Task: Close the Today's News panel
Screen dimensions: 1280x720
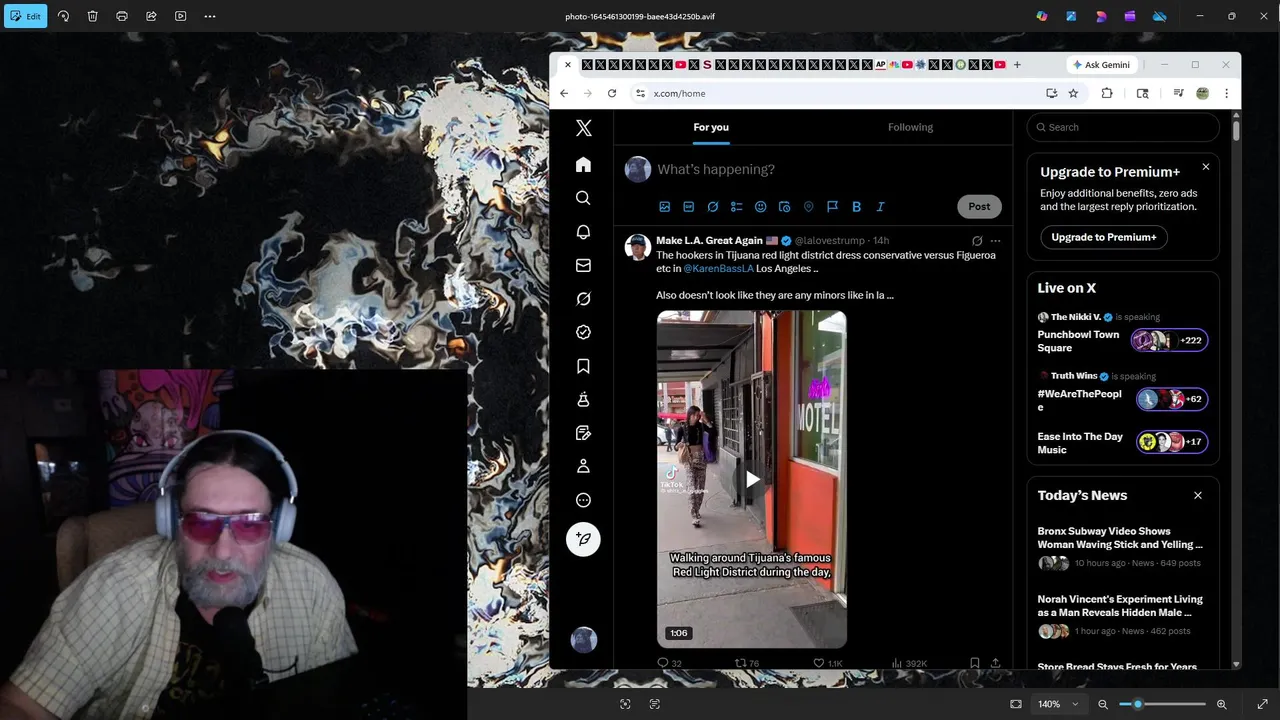Action: (1197, 495)
